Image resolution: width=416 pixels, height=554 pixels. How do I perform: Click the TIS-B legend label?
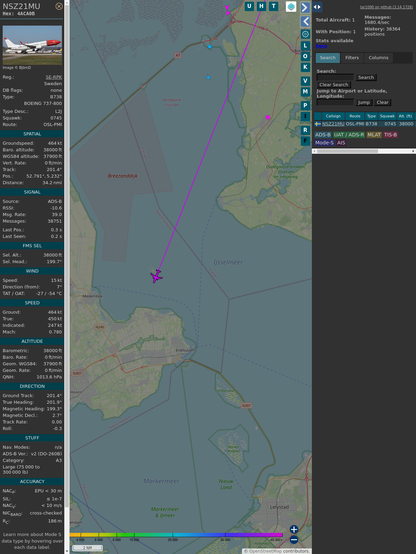[390, 135]
